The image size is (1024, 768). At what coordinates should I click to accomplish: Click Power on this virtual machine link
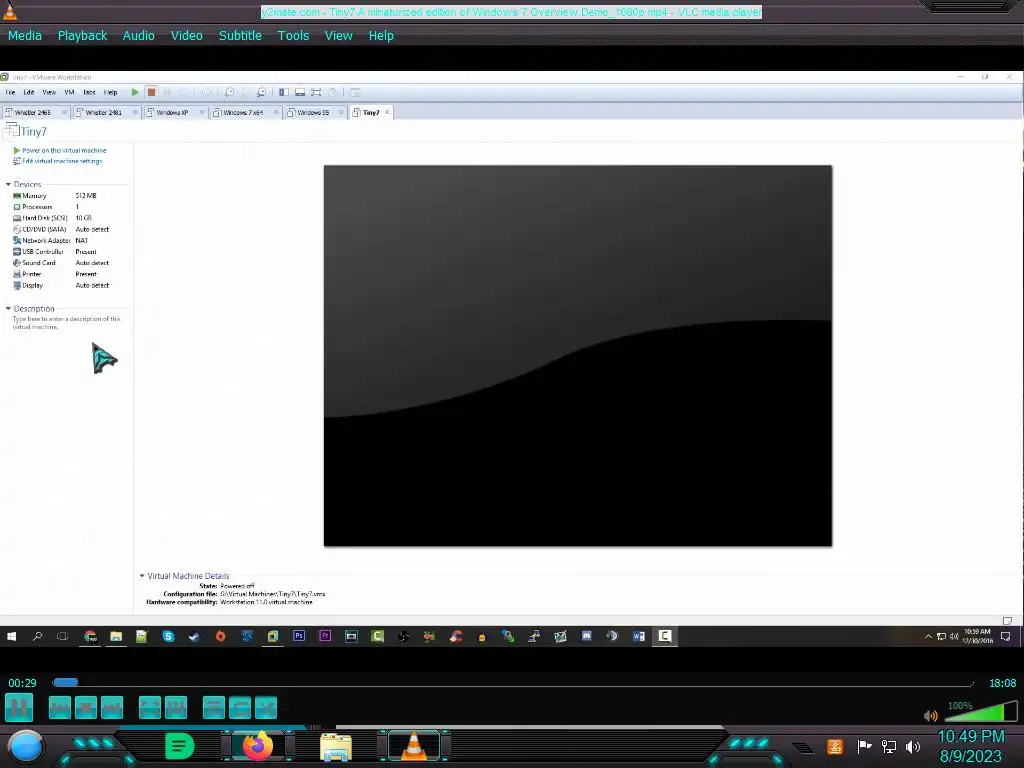[x=64, y=150]
